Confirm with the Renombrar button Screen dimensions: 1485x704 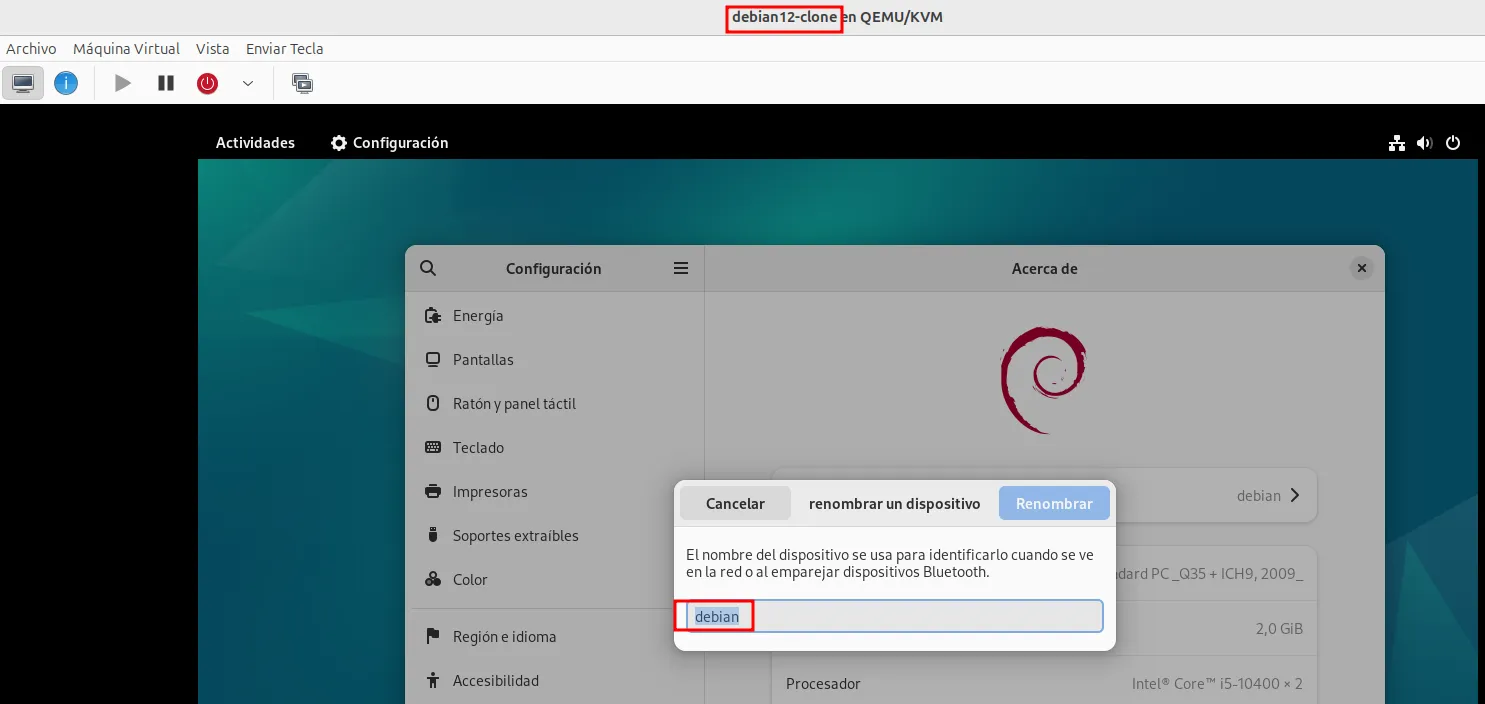coord(1054,504)
